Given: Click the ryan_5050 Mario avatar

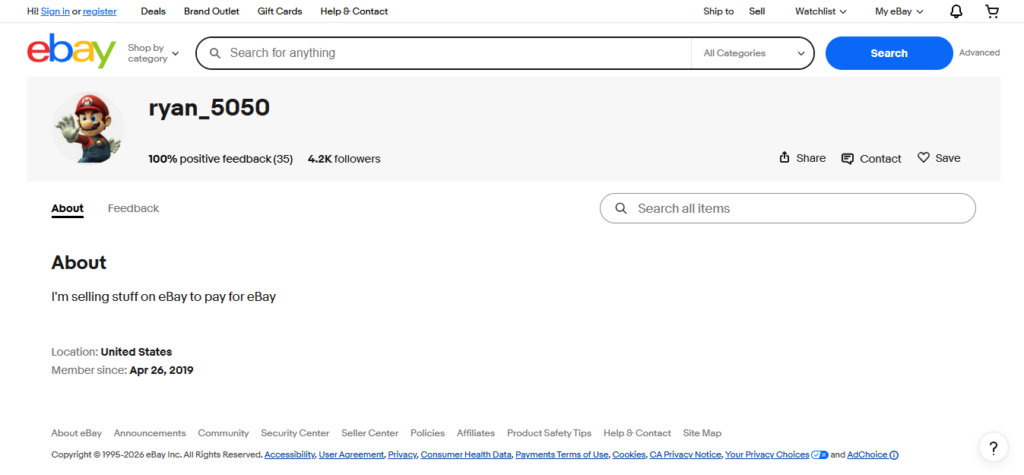Looking at the screenshot, I should point(88,127).
